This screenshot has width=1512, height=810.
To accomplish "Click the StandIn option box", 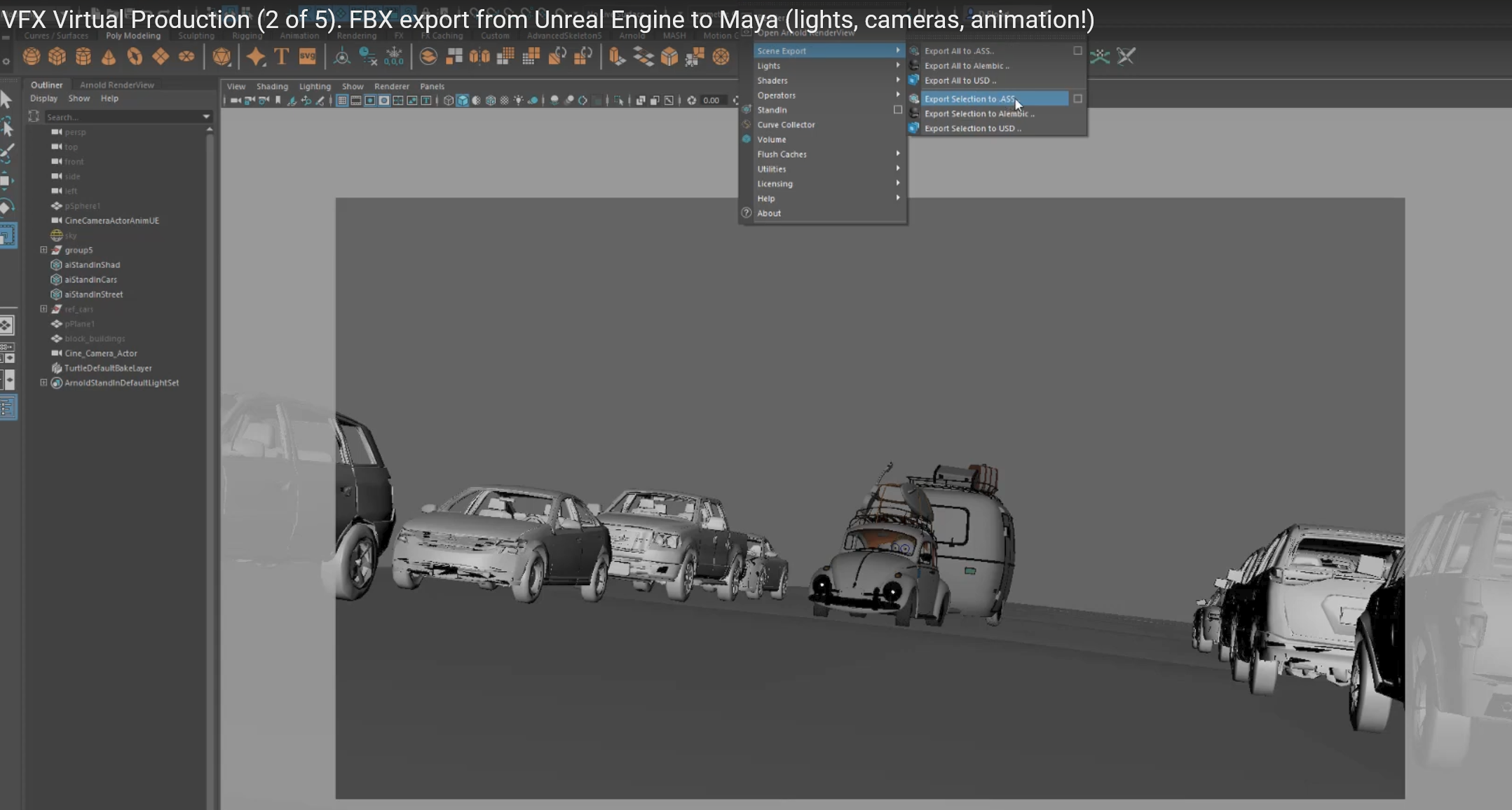I will (x=897, y=110).
